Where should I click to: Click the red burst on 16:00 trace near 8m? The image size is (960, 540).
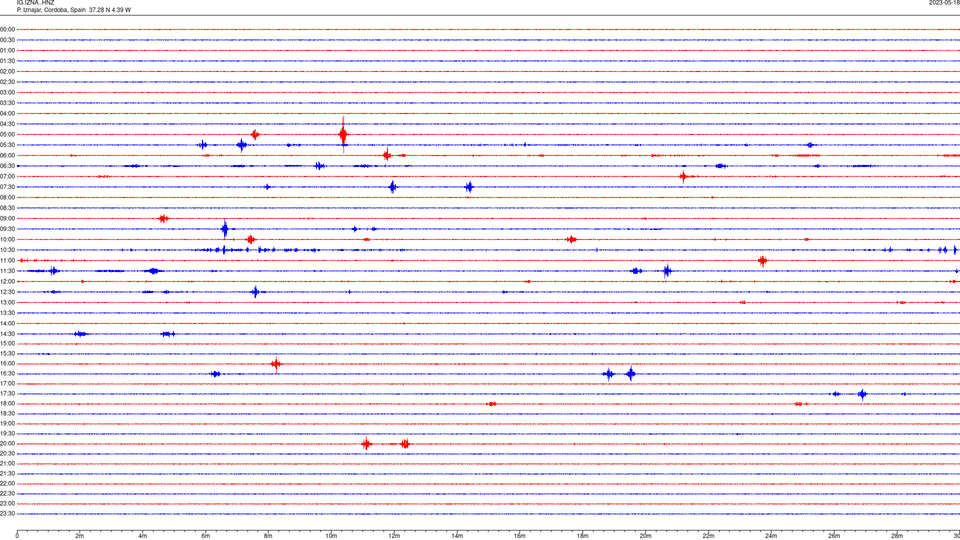coord(276,364)
